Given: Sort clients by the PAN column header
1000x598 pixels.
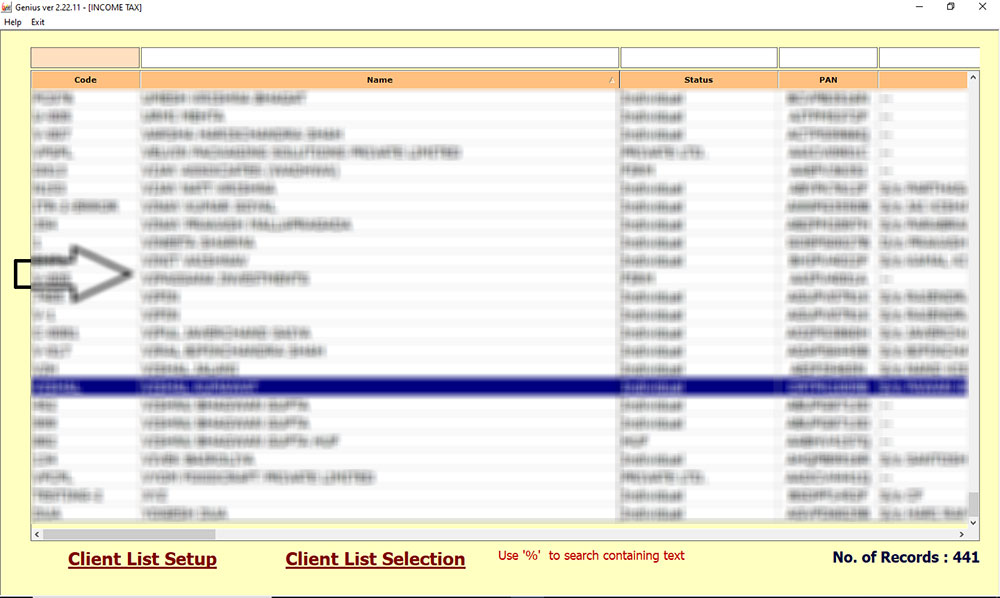Looking at the screenshot, I should (x=827, y=79).
